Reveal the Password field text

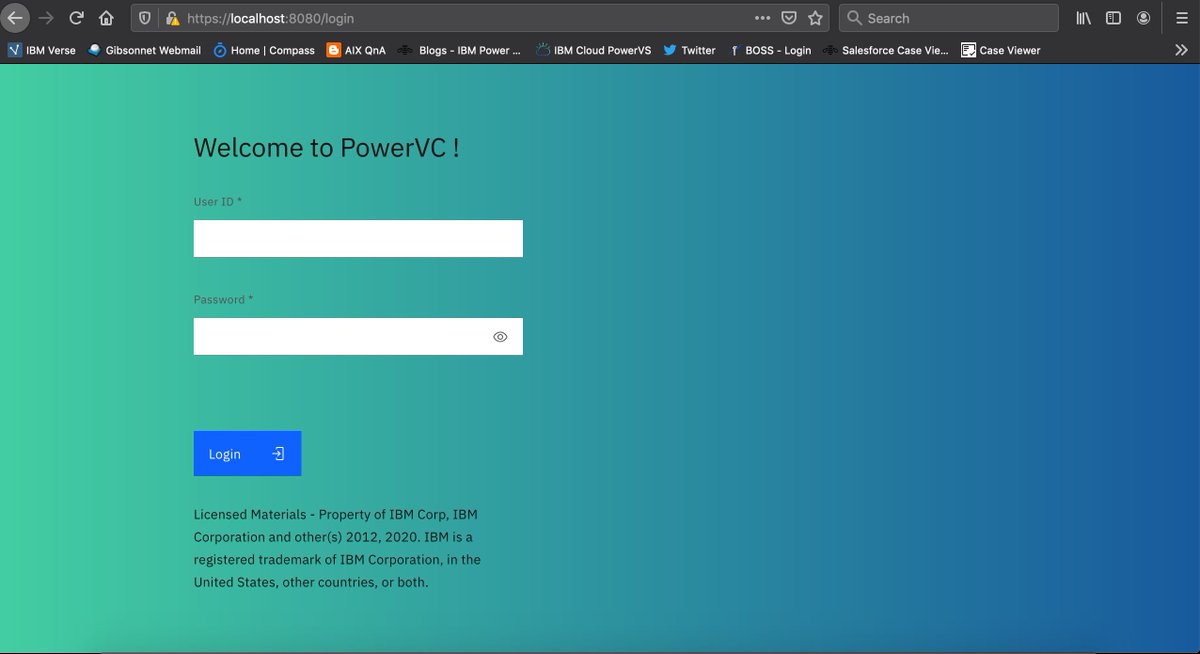[x=500, y=336]
